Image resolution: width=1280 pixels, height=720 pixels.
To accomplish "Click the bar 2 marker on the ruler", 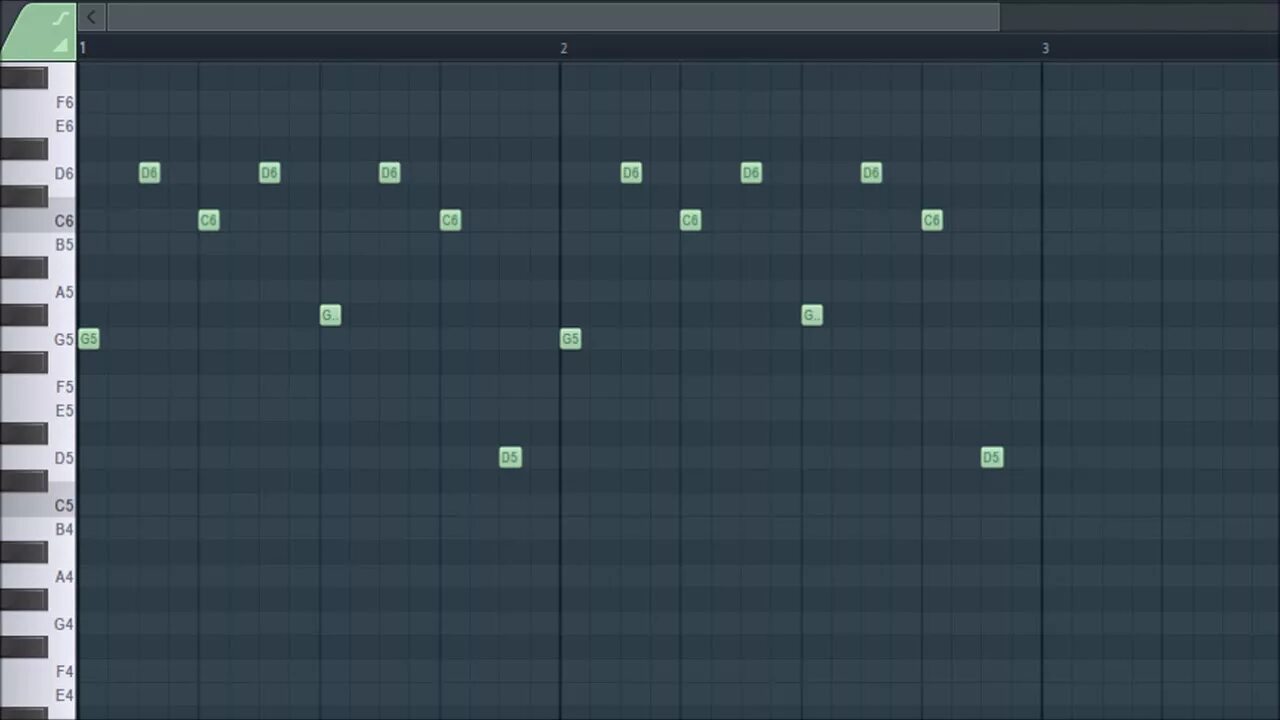I will pos(563,47).
